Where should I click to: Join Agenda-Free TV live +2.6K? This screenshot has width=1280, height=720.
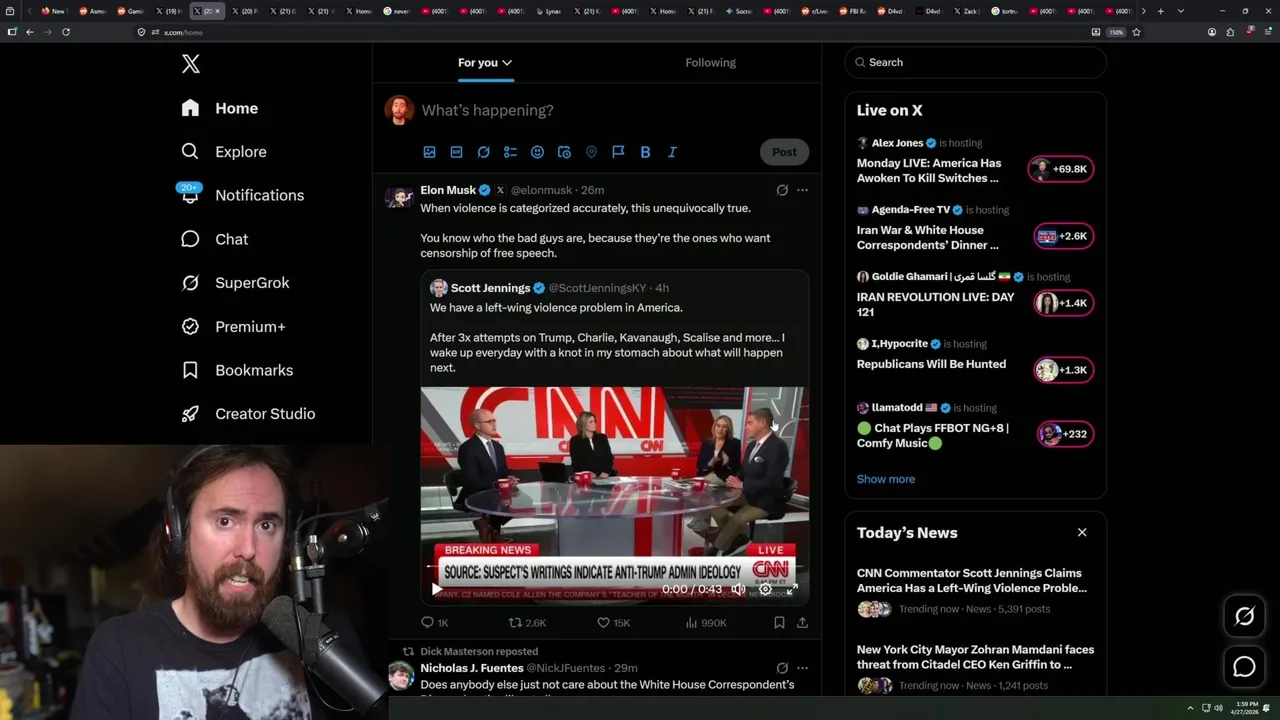click(x=1063, y=236)
